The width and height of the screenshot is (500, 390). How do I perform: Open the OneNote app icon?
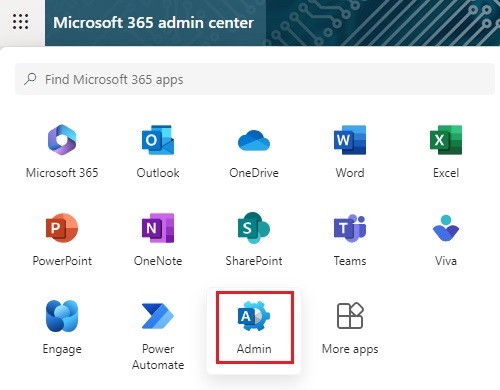[x=158, y=228]
